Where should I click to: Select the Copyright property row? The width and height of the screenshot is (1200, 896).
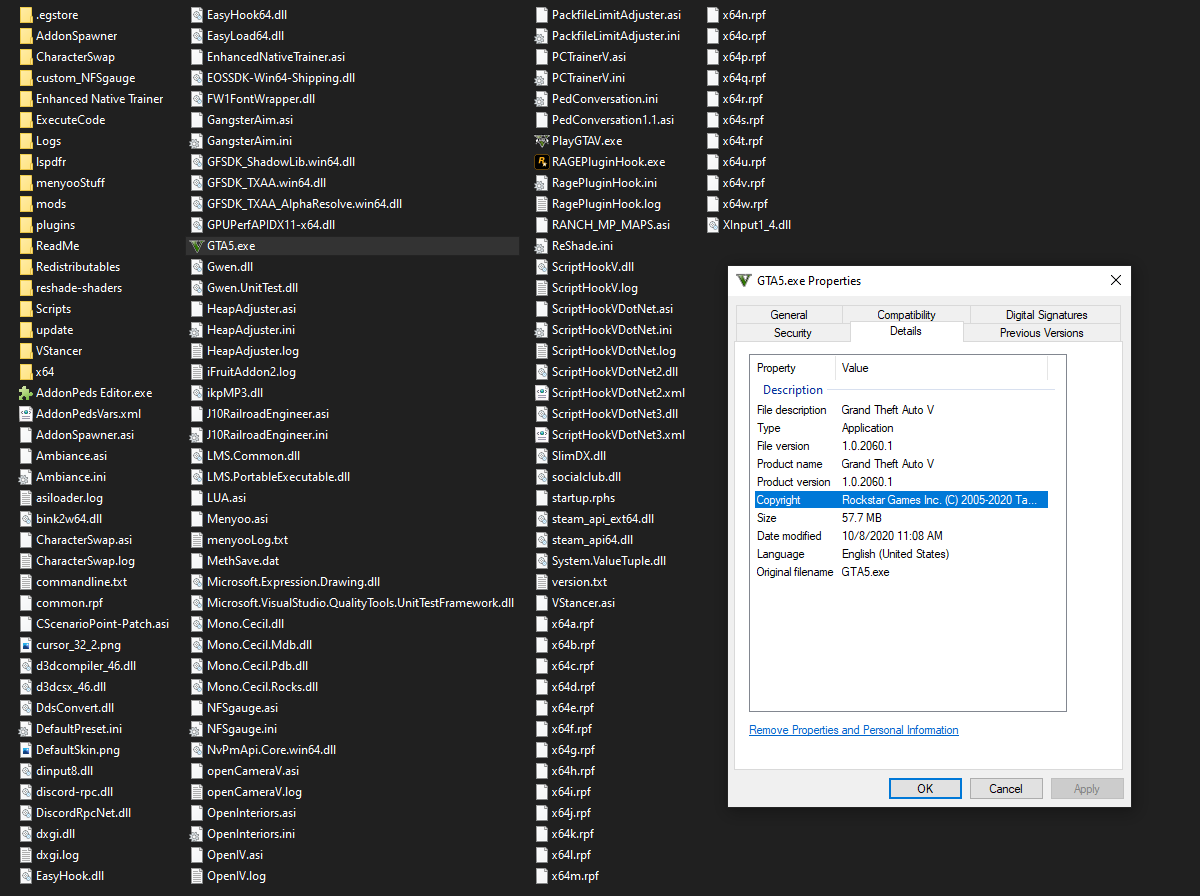pos(900,500)
